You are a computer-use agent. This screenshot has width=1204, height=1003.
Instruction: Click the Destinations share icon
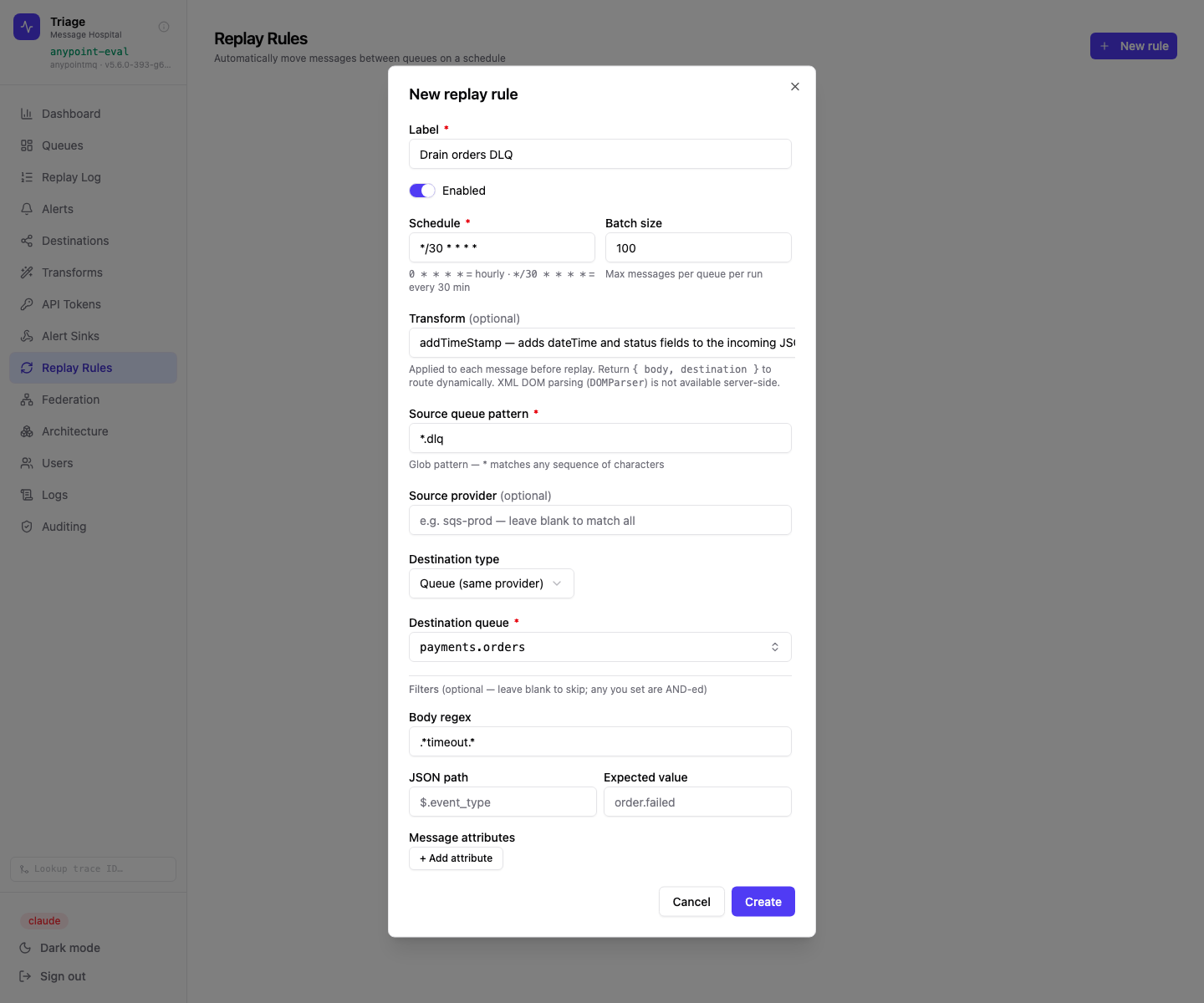27,241
